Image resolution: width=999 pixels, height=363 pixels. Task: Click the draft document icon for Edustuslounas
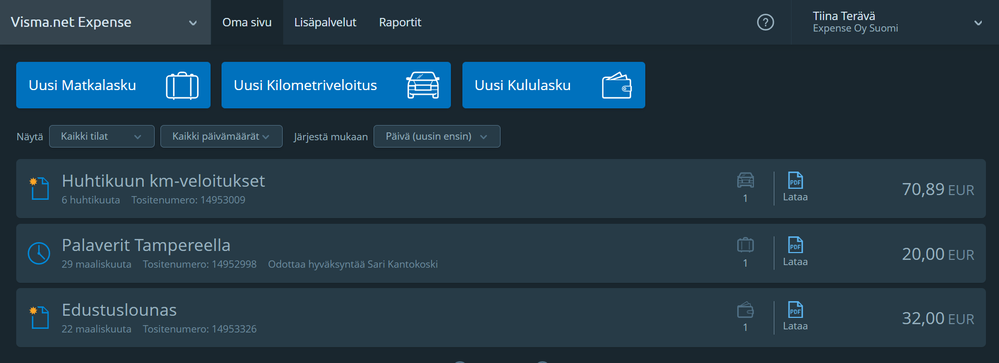(x=39, y=317)
